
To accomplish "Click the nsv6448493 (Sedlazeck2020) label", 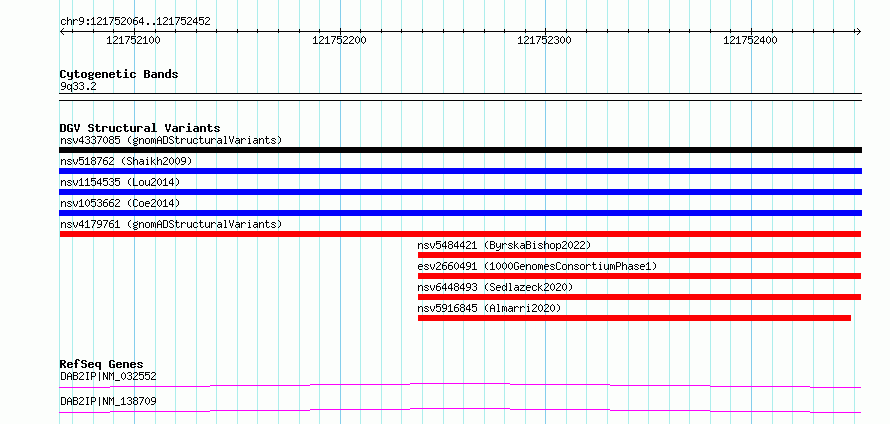I will click(495, 287).
